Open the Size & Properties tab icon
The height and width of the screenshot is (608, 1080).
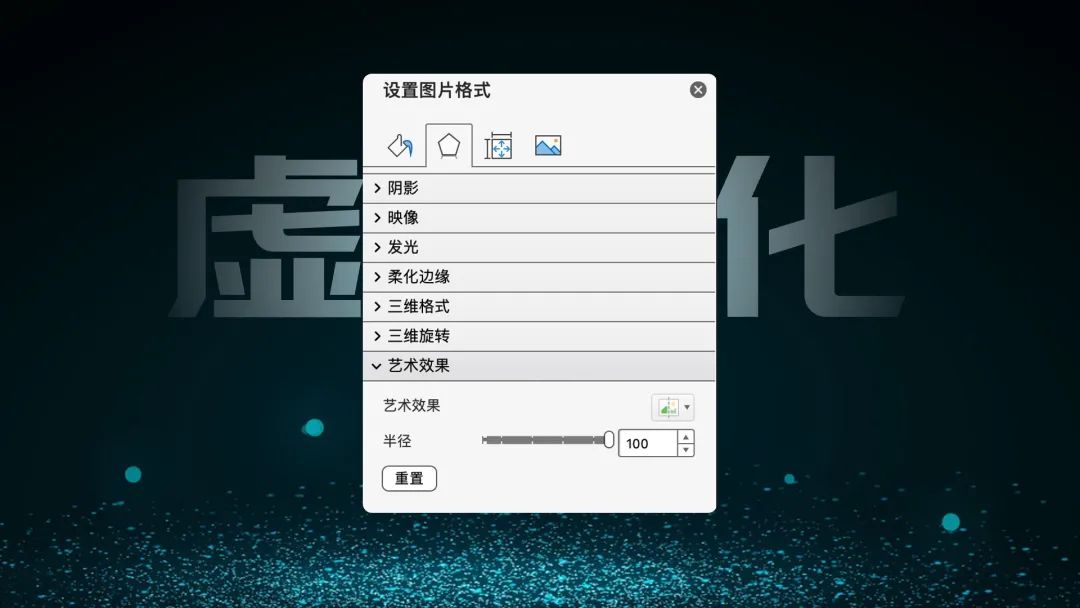pyautogui.click(x=498, y=146)
